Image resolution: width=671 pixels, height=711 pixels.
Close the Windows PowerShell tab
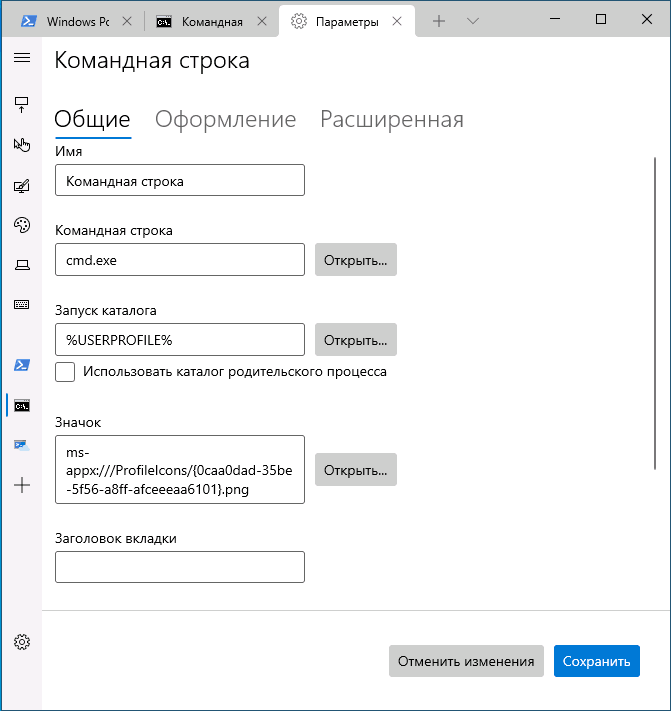coord(127,21)
